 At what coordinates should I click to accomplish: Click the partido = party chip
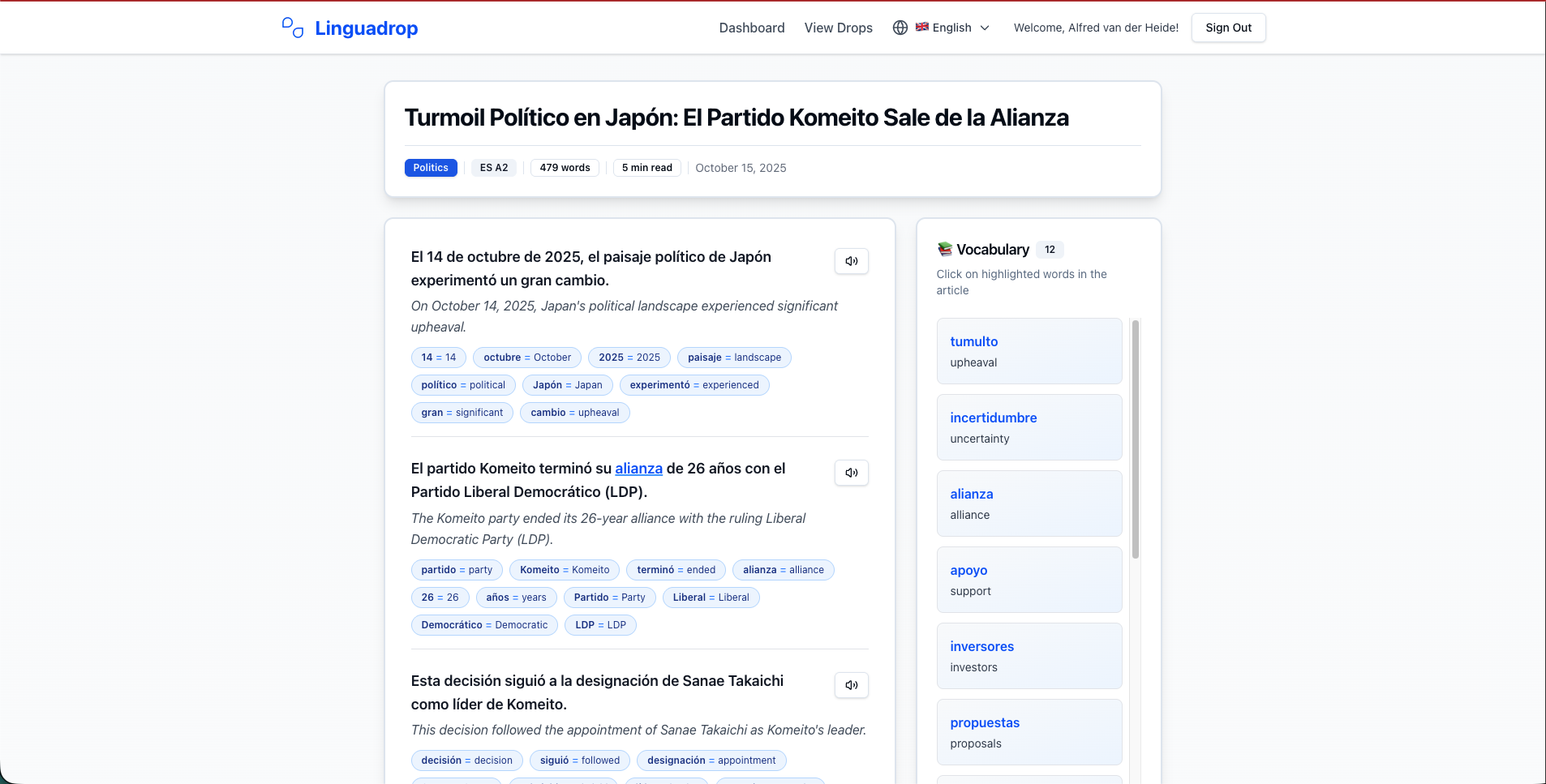click(457, 570)
